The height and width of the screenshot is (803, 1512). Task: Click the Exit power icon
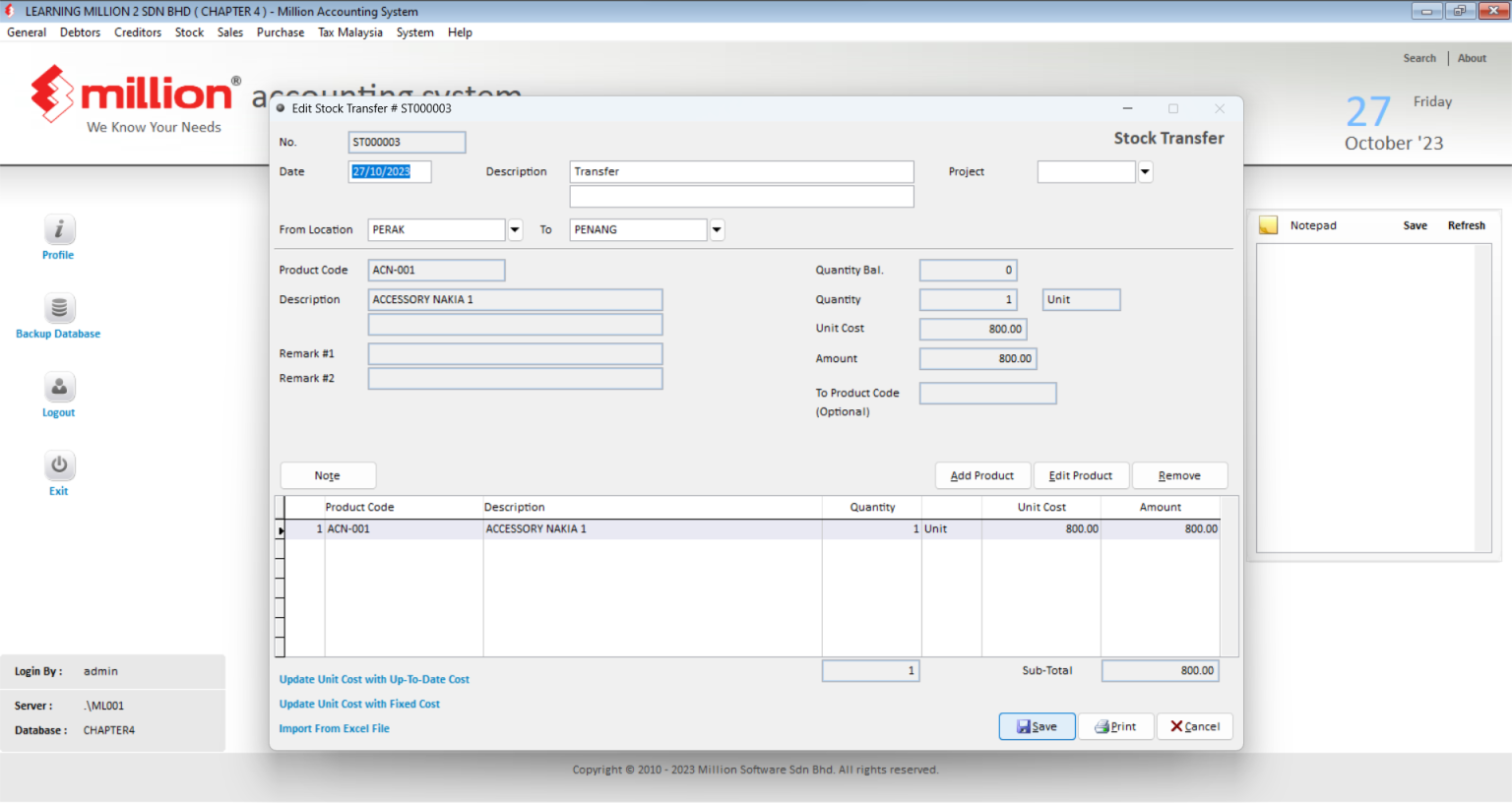pyautogui.click(x=59, y=465)
